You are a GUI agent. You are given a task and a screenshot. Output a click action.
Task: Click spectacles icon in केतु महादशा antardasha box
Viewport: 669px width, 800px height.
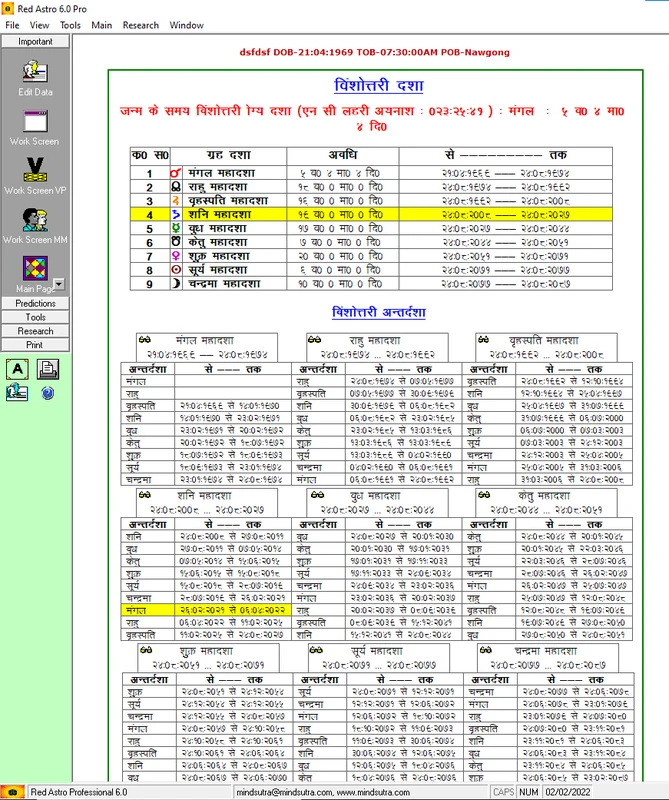point(484,494)
